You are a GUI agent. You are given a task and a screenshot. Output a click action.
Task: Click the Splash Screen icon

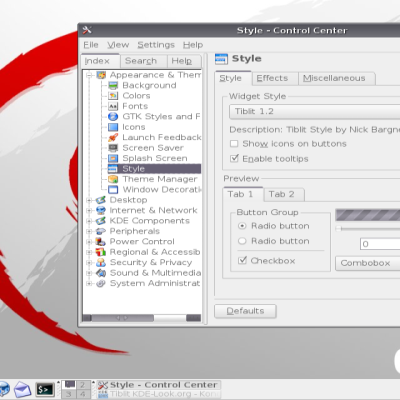click(x=113, y=158)
